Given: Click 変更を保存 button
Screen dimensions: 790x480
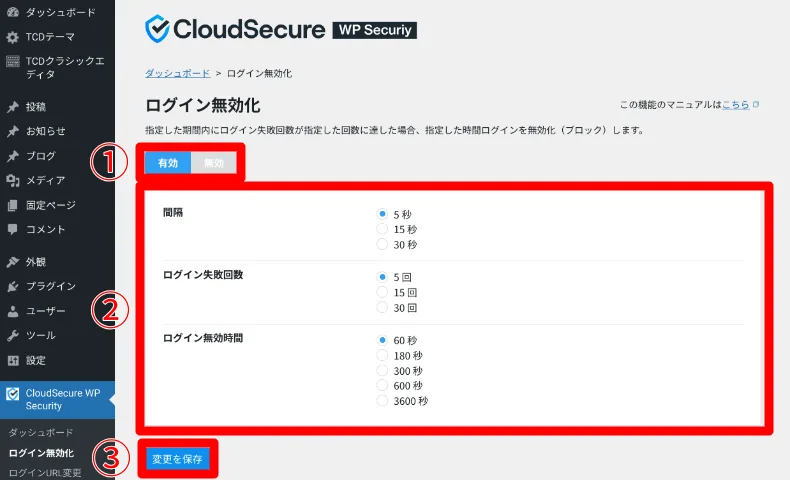Looking at the screenshot, I should tap(177, 459).
